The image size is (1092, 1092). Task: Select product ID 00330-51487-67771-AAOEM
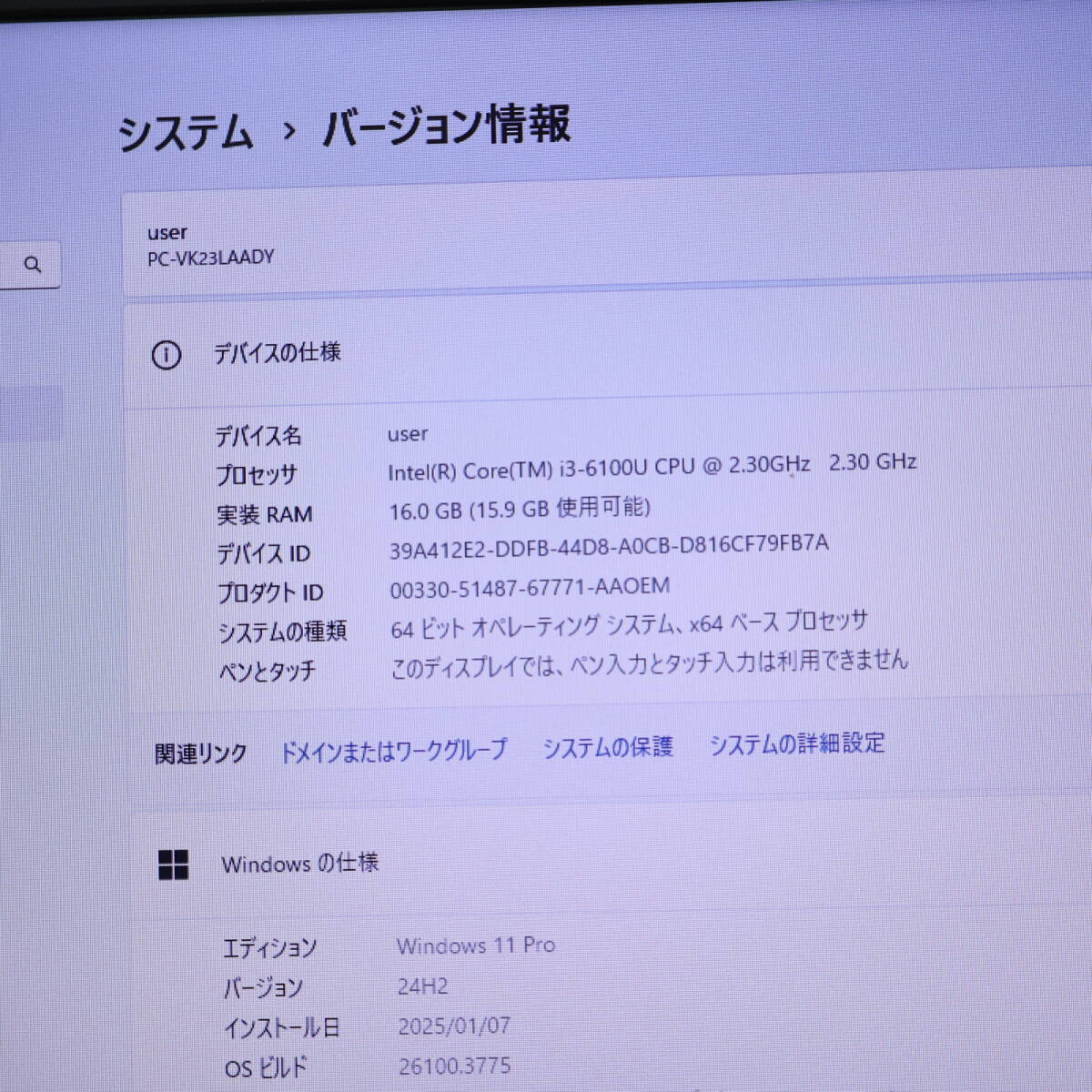(x=530, y=588)
